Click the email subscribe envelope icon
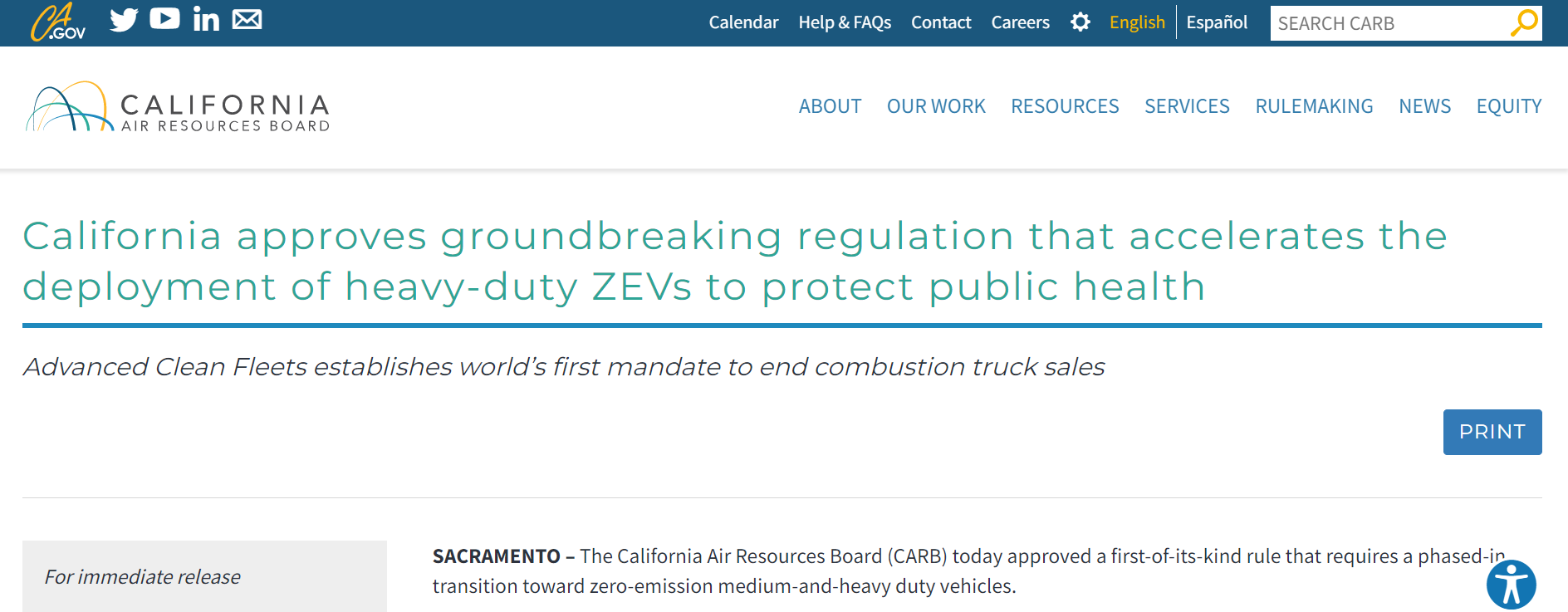The width and height of the screenshot is (1568, 612). 247,19
